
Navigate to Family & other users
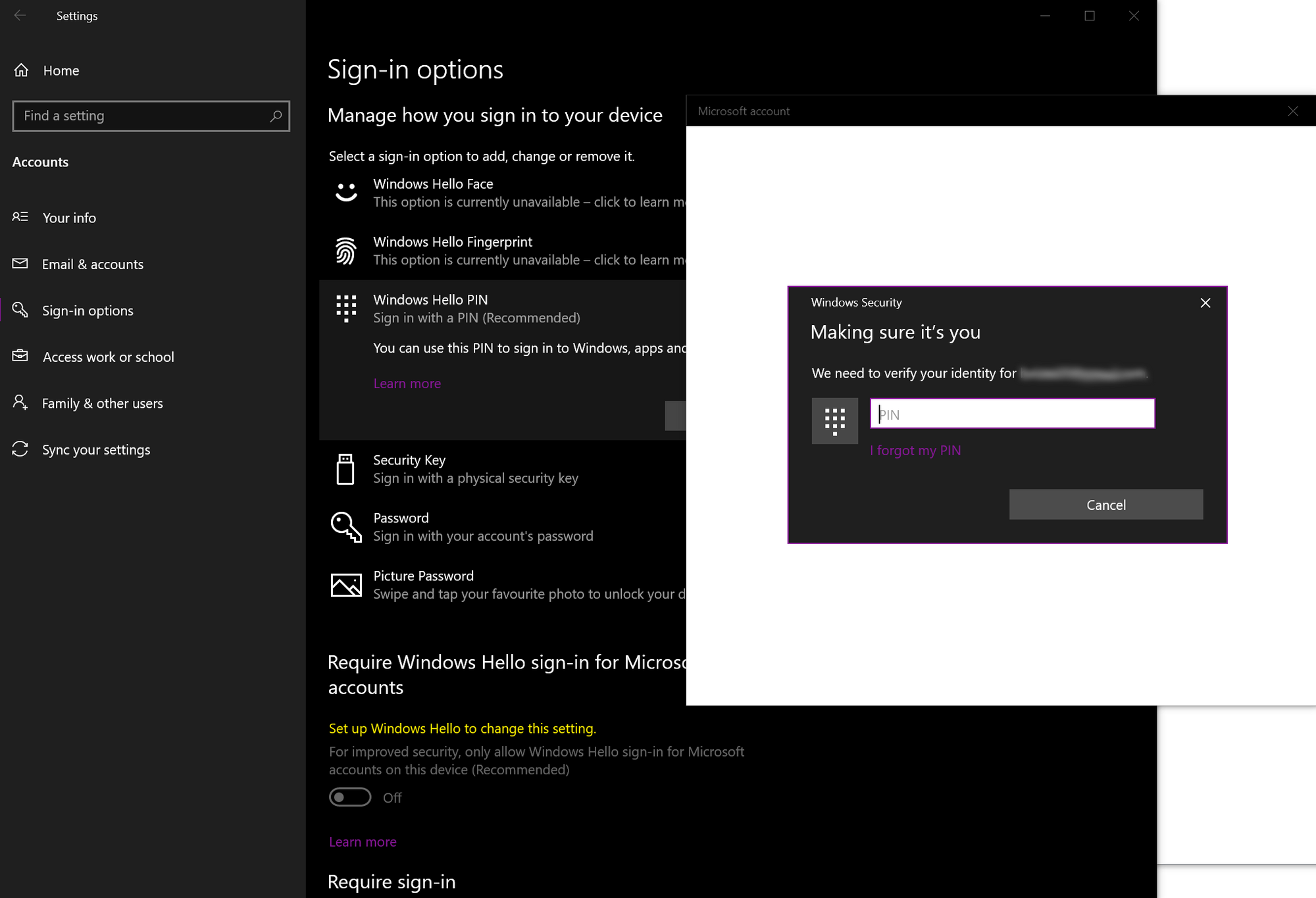pos(103,403)
